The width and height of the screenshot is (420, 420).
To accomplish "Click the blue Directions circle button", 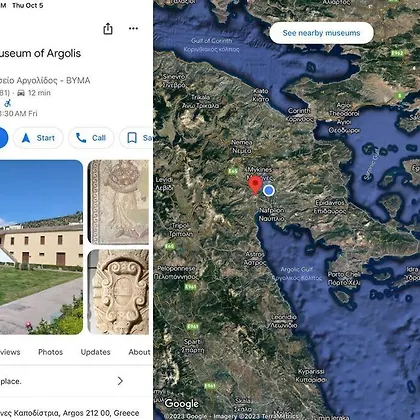I will pyautogui.click(x=2, y=138).
